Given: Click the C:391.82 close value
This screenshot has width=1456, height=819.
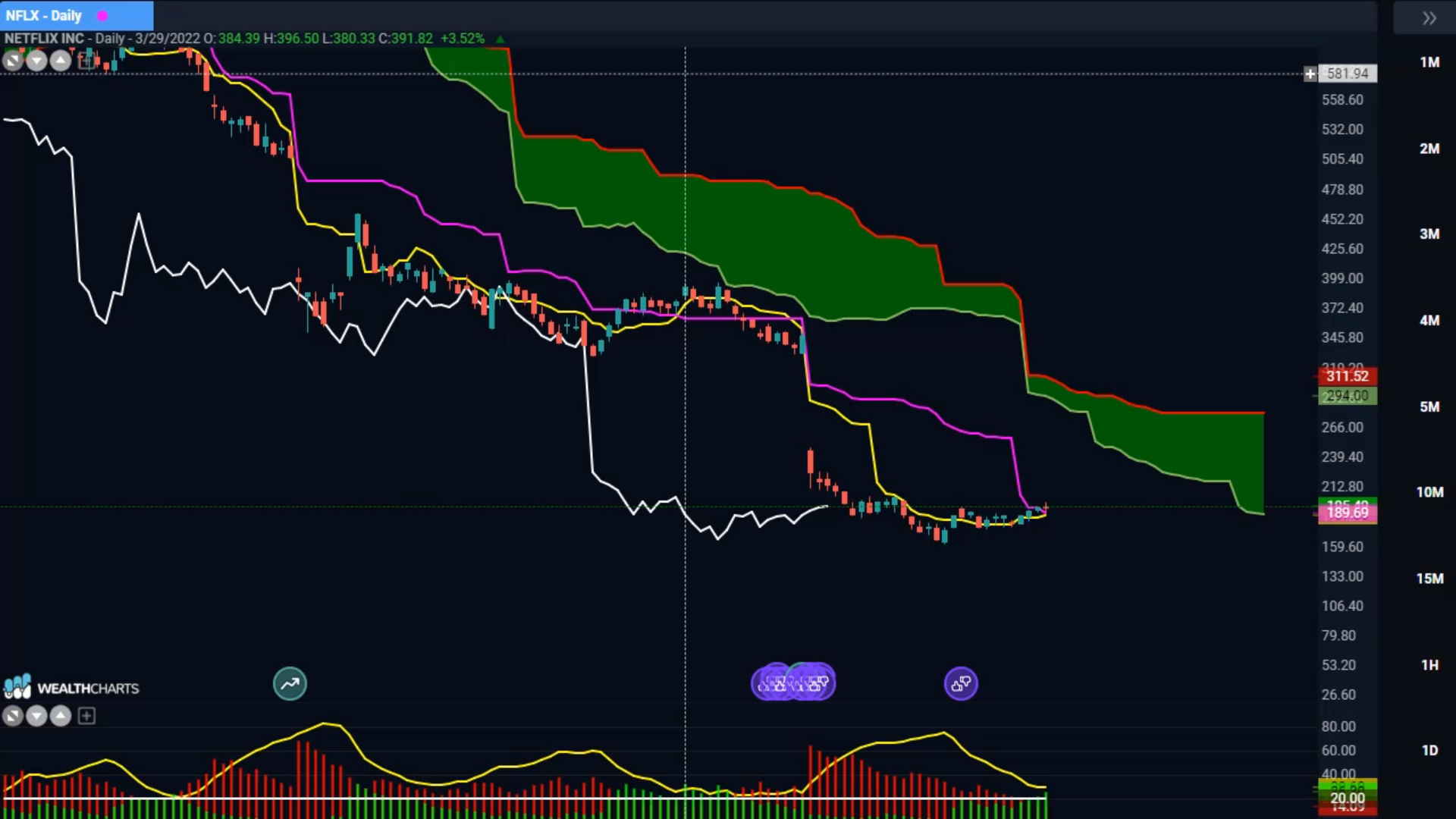Looking at the screenshot, I should tap(406, 39).
